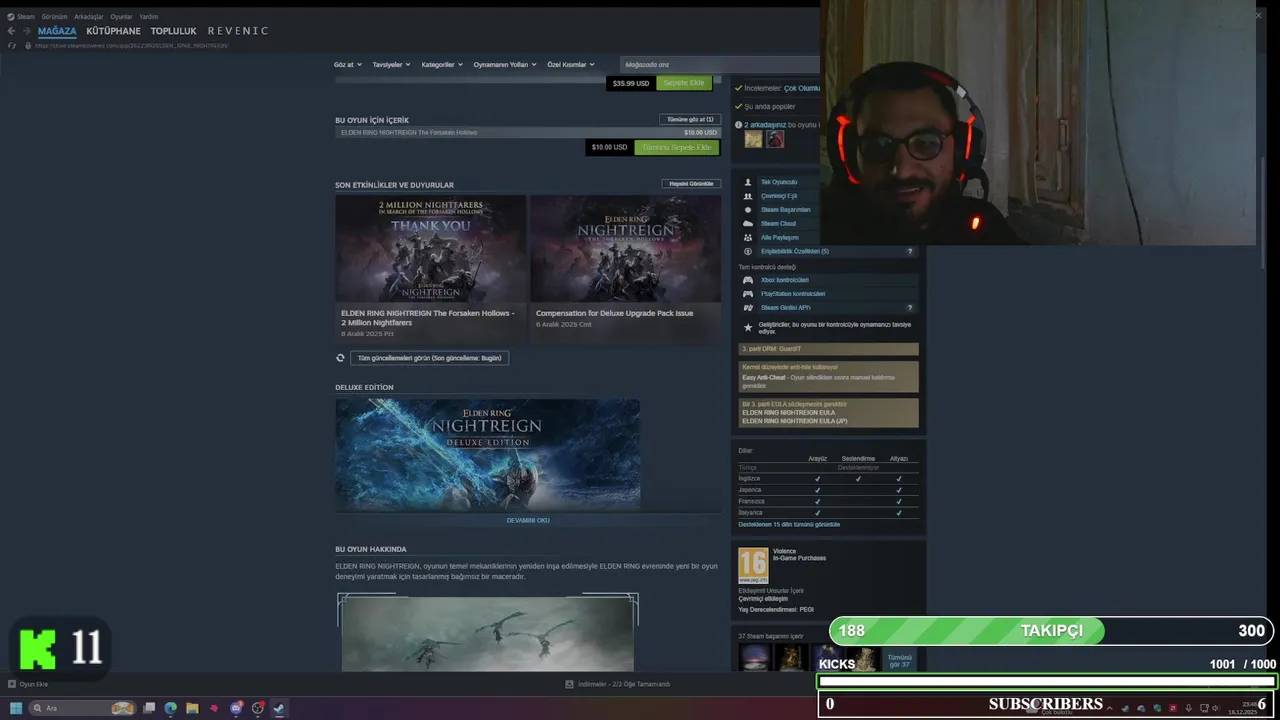This screenshot has width=1280, height=720.
Task: Click the store search field
Action: [x=718, y=65]
